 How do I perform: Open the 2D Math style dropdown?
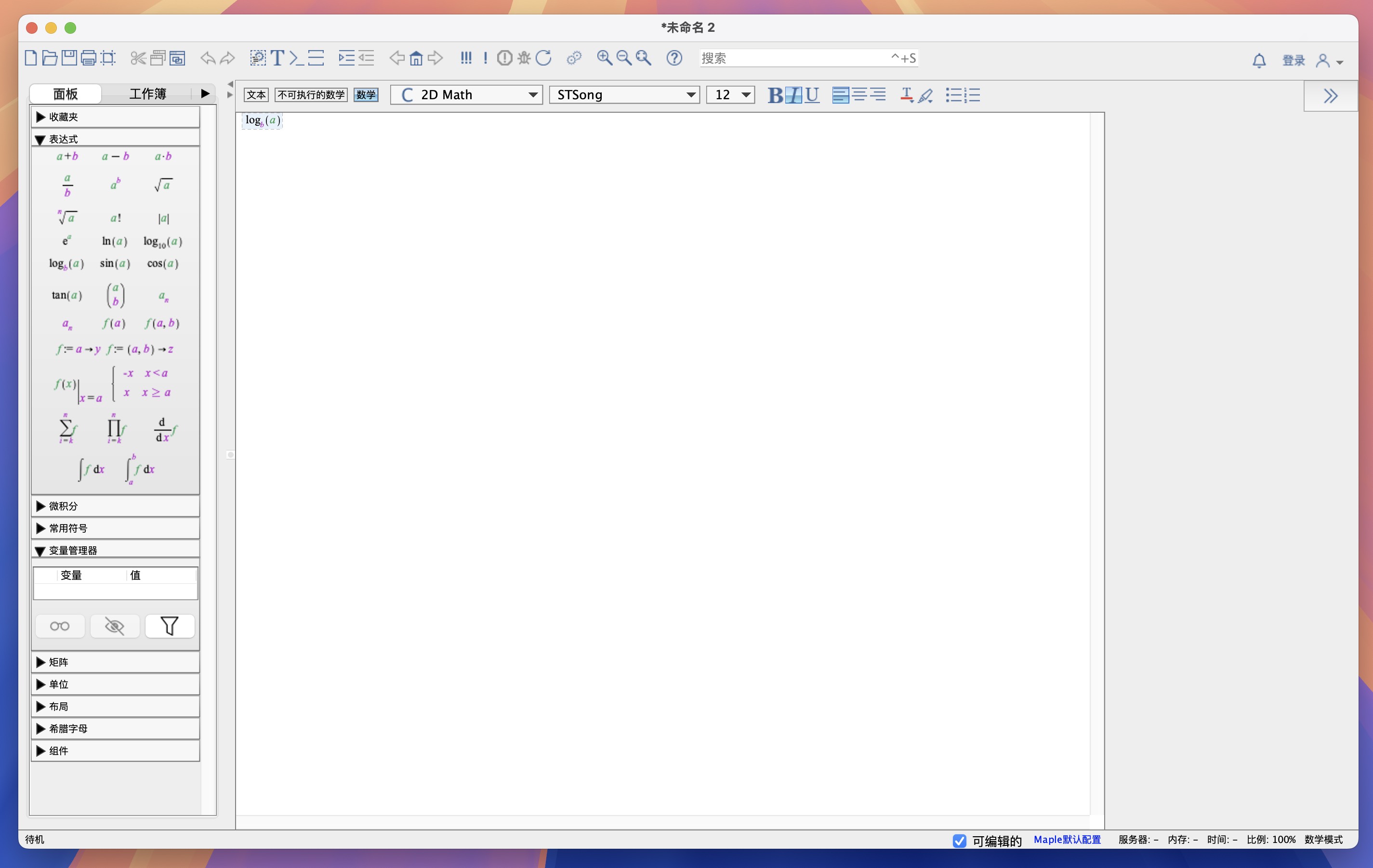point(466,94)
